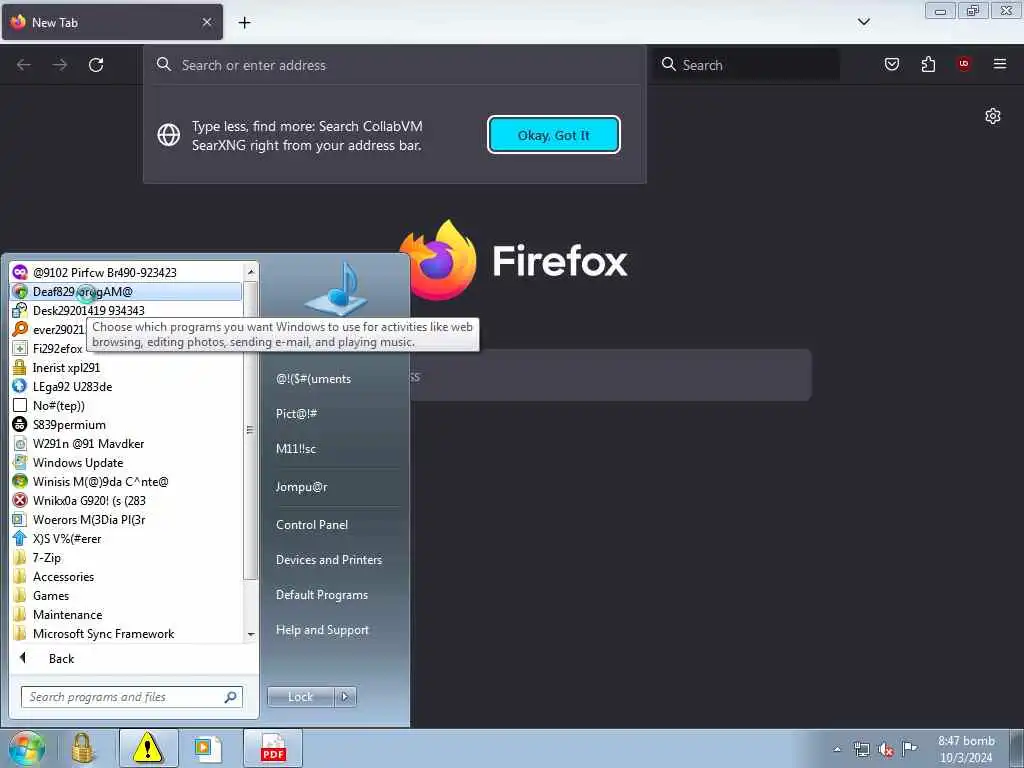Click the Windows Start orb
The image size is (1024, 768).
[x=27, y=748]
